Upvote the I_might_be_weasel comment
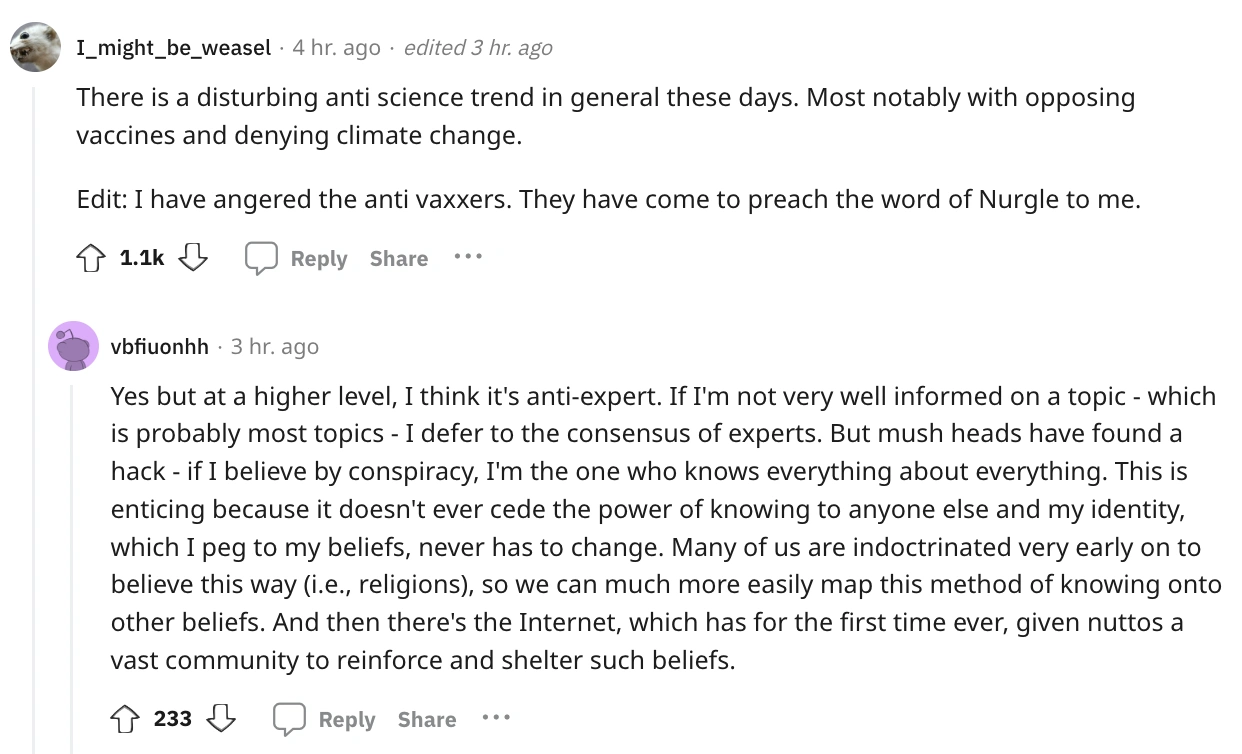This screenshot has width=1242, height=754. pos(89,259)
